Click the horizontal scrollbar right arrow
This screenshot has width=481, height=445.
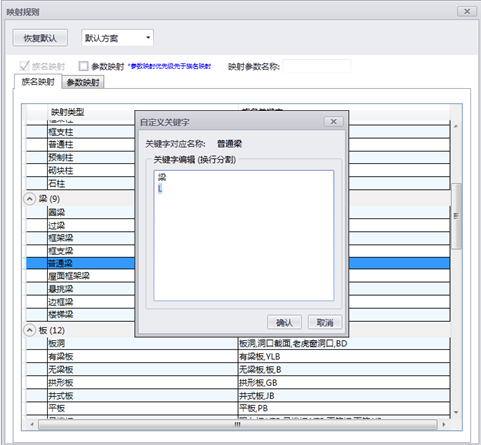[444, 424]
